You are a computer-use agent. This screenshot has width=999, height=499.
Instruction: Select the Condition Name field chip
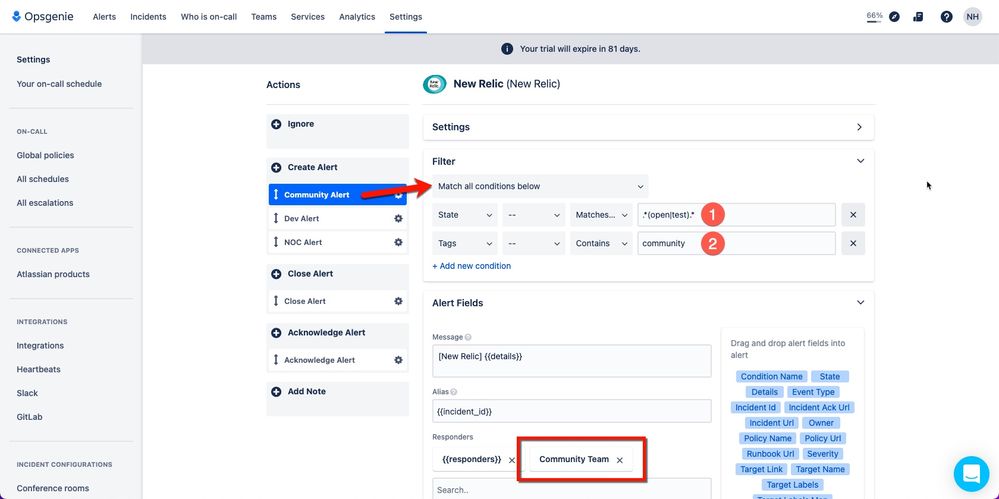pos(772,377)
